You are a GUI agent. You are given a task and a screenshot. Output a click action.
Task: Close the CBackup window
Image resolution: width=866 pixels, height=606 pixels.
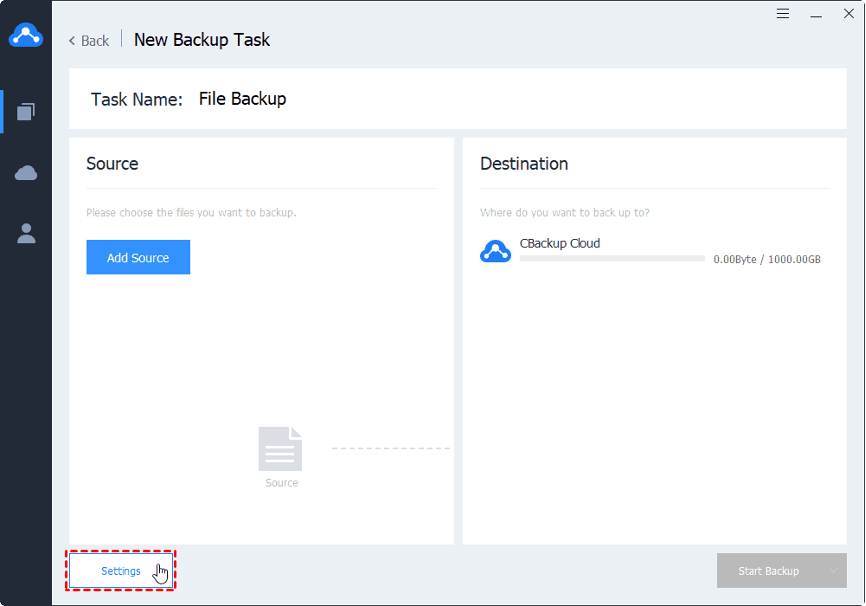pos(849,14)
